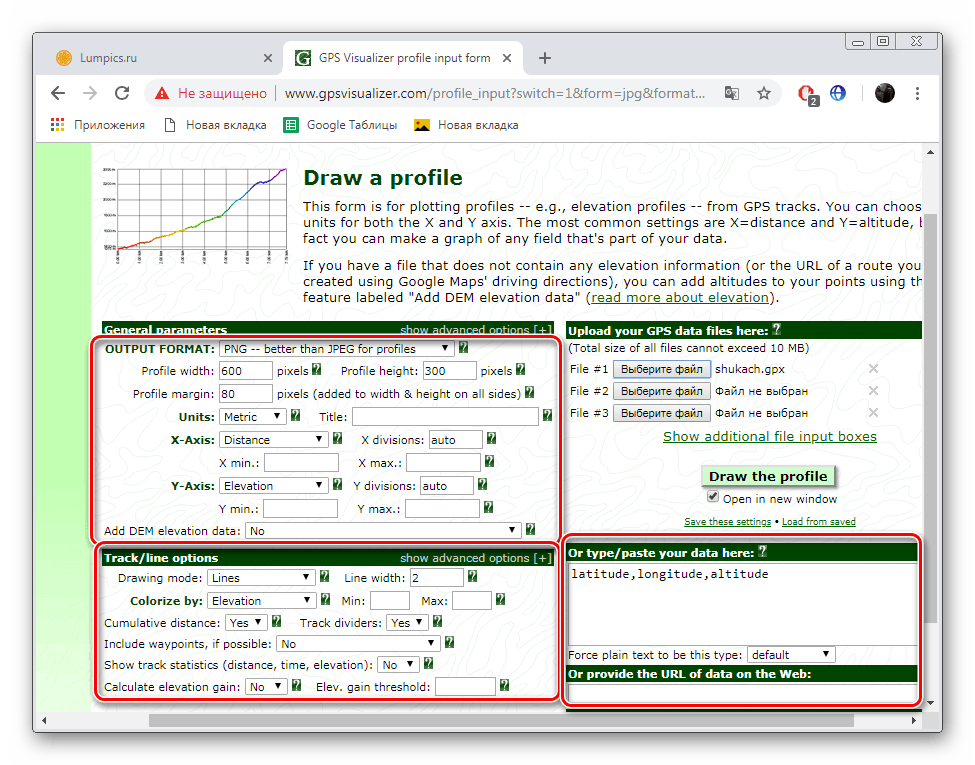Click help icon beside Upload your GPS data files
This screenshot has width=975, height=765.
777,330
